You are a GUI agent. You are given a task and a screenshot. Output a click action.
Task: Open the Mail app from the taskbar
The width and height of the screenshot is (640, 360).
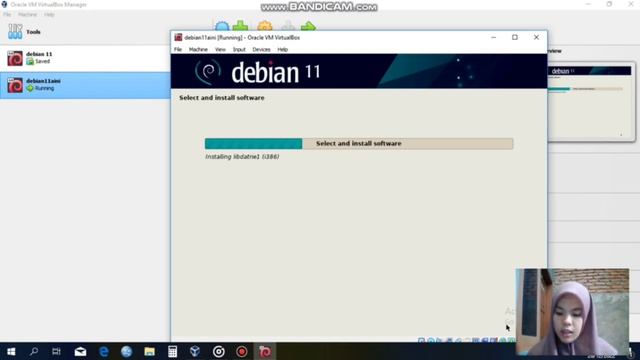point(80,351)
